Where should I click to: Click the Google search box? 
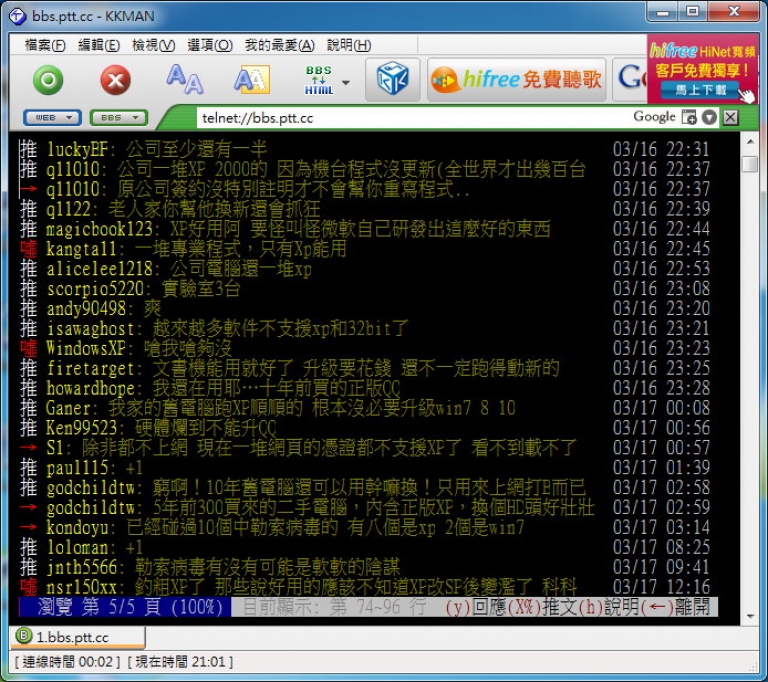pyautogui.click(x=655, y=117)
